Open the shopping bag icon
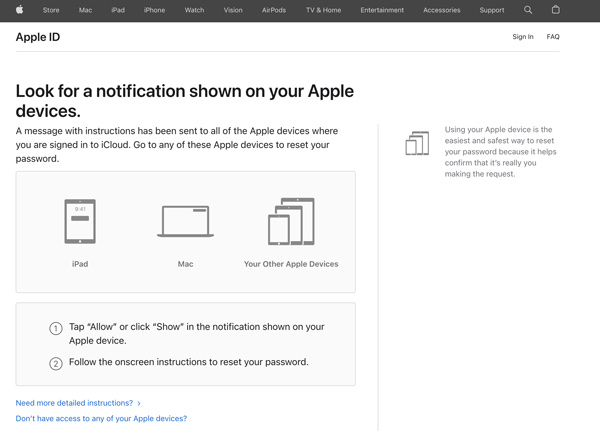Viewport: 600px width, 431px height. [x=556, y=10]
